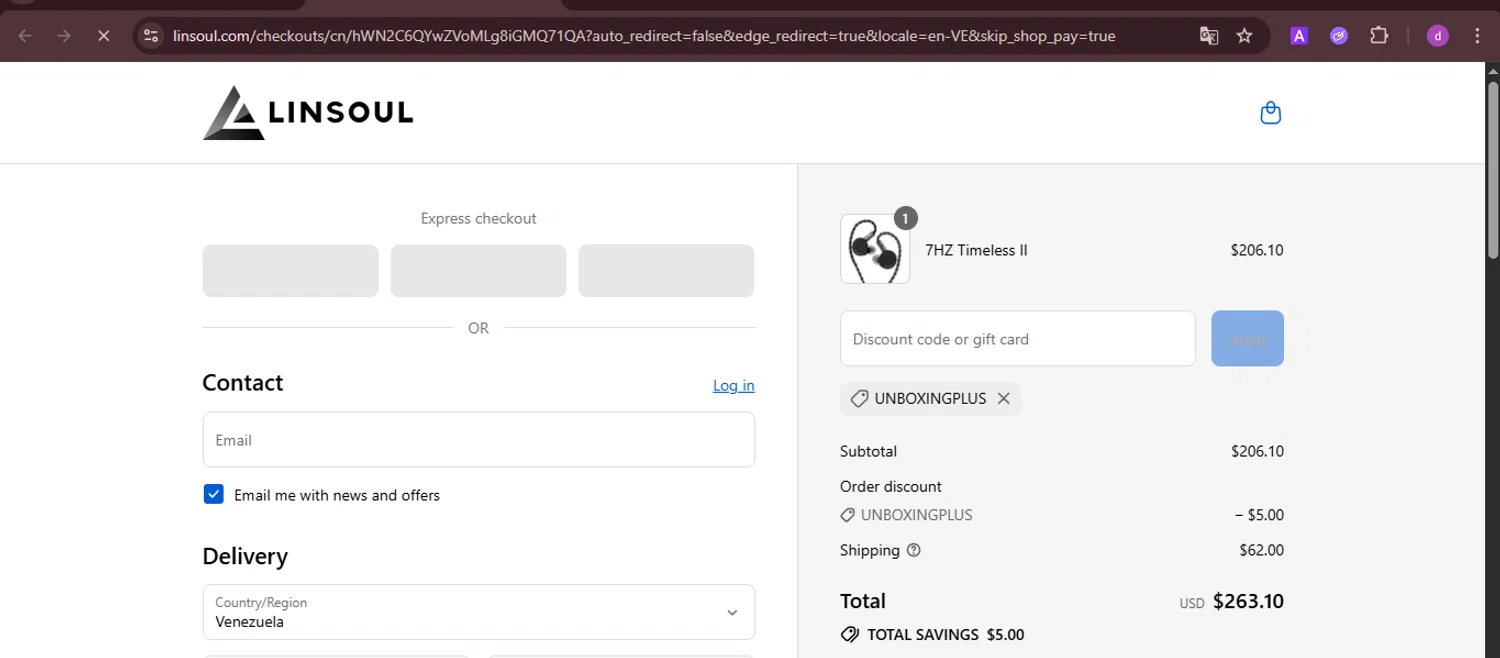Click the UNBOXINGPLUS order discount label
The height and width of the screenshot is (658, 1500).
[916, 515]
